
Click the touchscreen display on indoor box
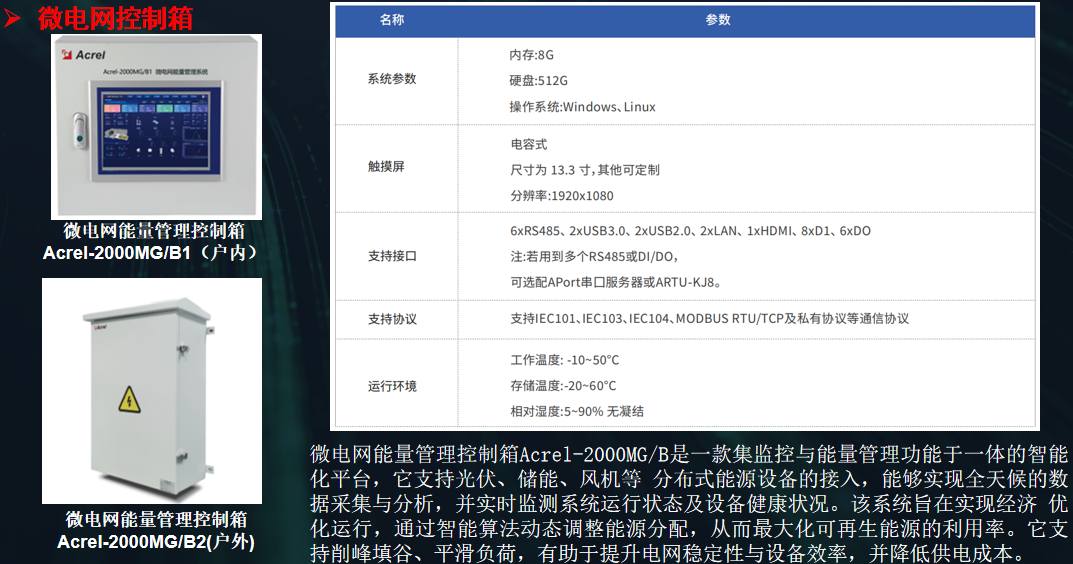click(156, 130)
